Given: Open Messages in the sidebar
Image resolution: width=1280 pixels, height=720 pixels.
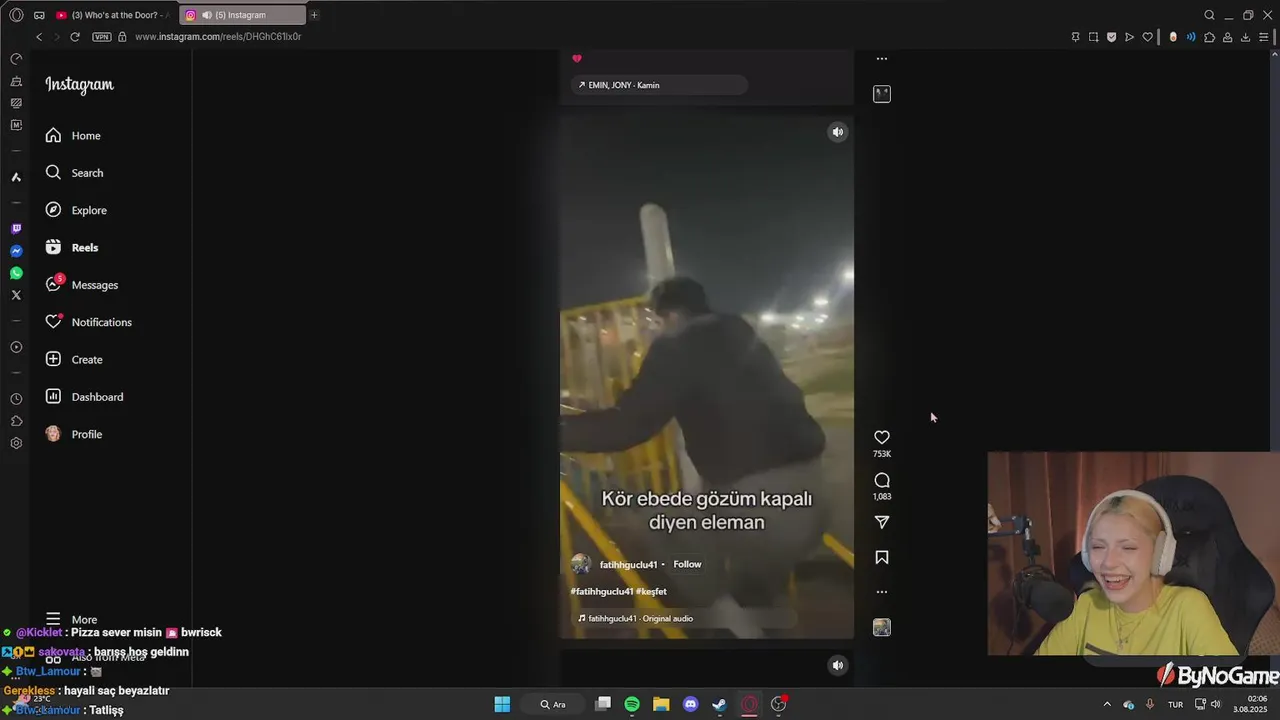Looking at the screenshot, I should 82,285.
